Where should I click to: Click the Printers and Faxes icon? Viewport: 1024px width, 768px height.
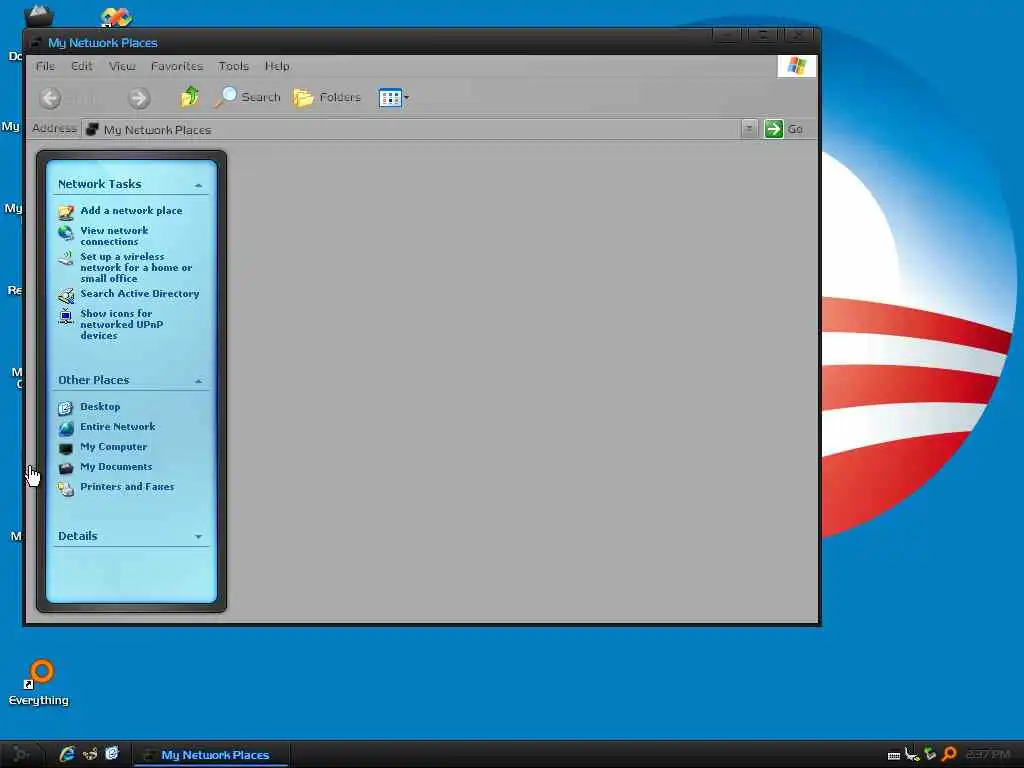coord(65,488)
